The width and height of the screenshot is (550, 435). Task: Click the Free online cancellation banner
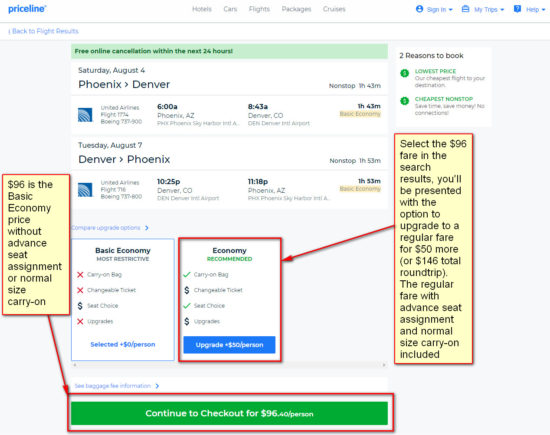(229, 51)
